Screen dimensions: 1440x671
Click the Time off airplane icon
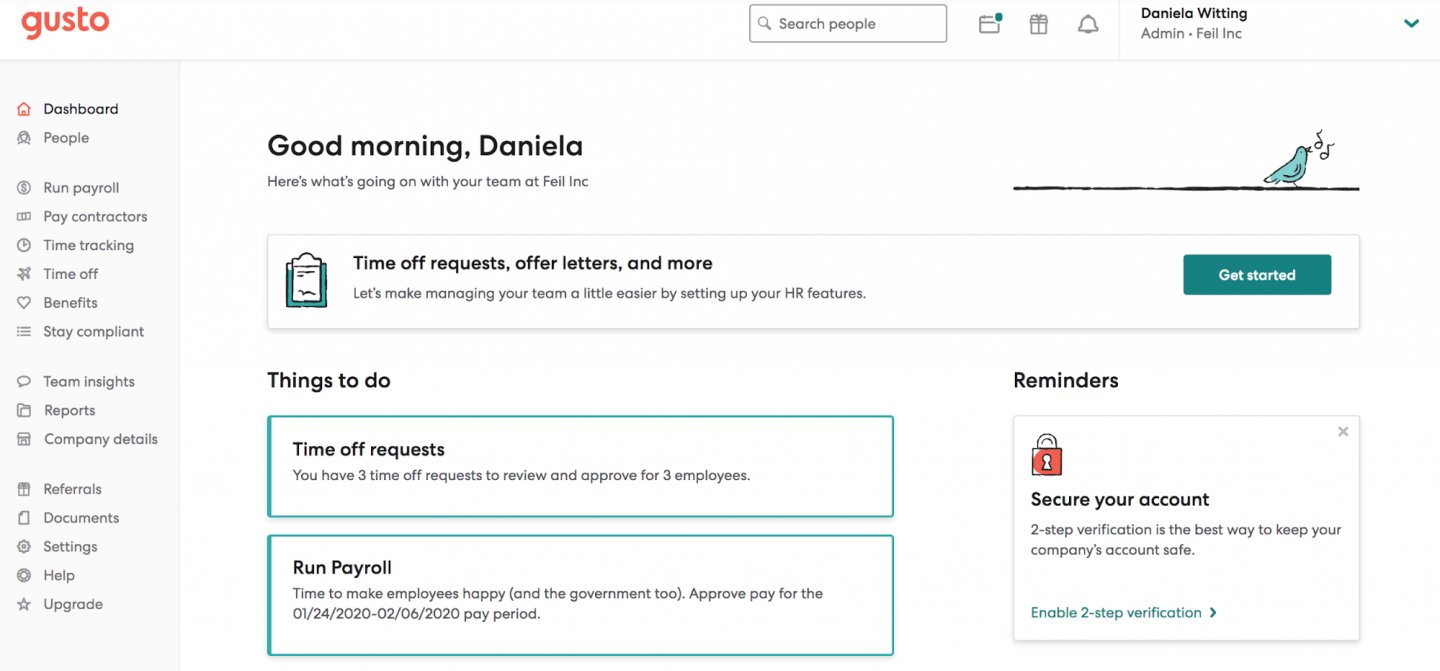coord(24,274)
